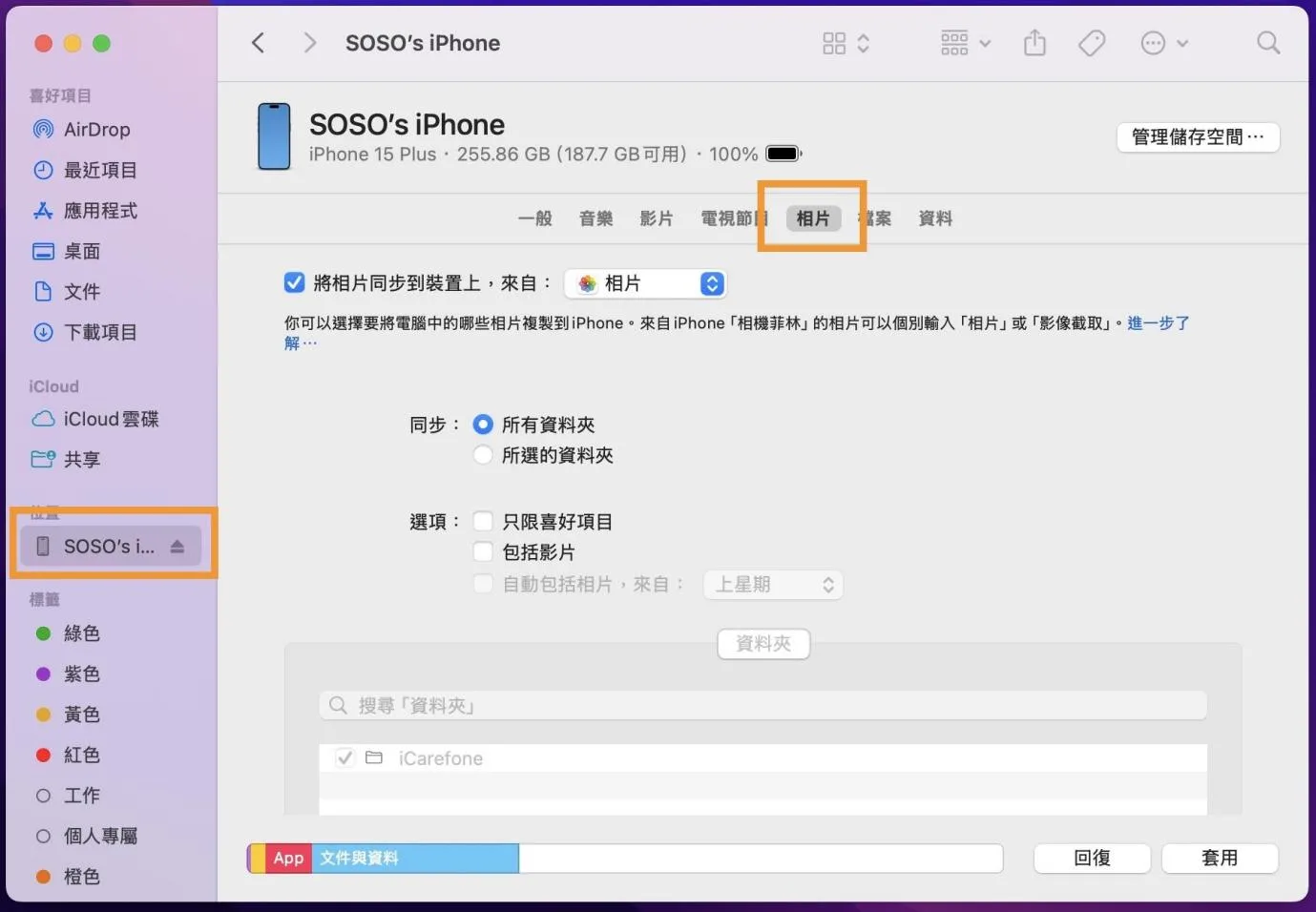Click the 管理儲存空間 button
This screenshot has width=1316, height=912.
click(1198, 137)
